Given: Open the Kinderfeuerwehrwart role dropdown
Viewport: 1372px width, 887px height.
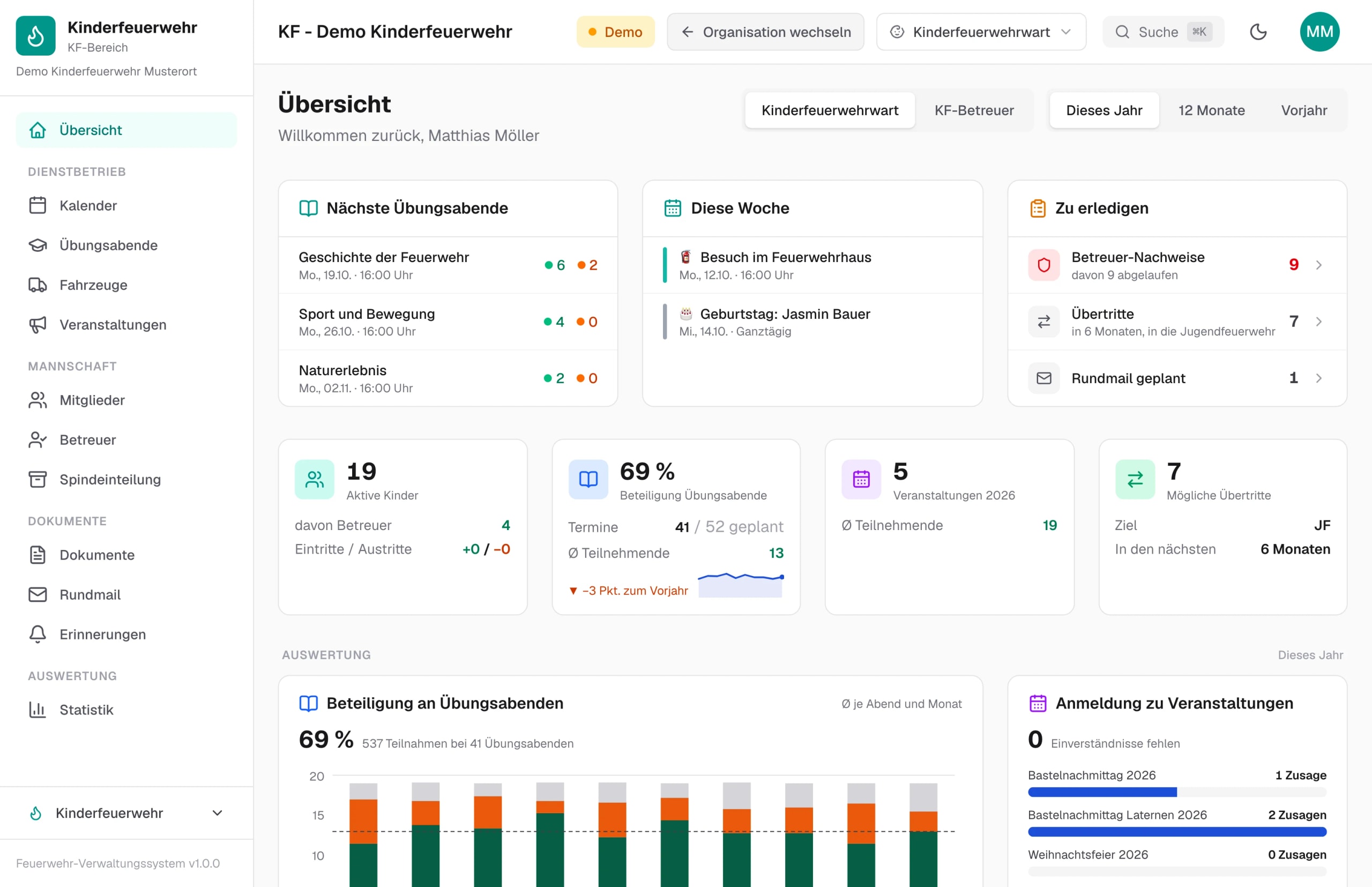Looking at the screenshot, I should coord(981,32).
